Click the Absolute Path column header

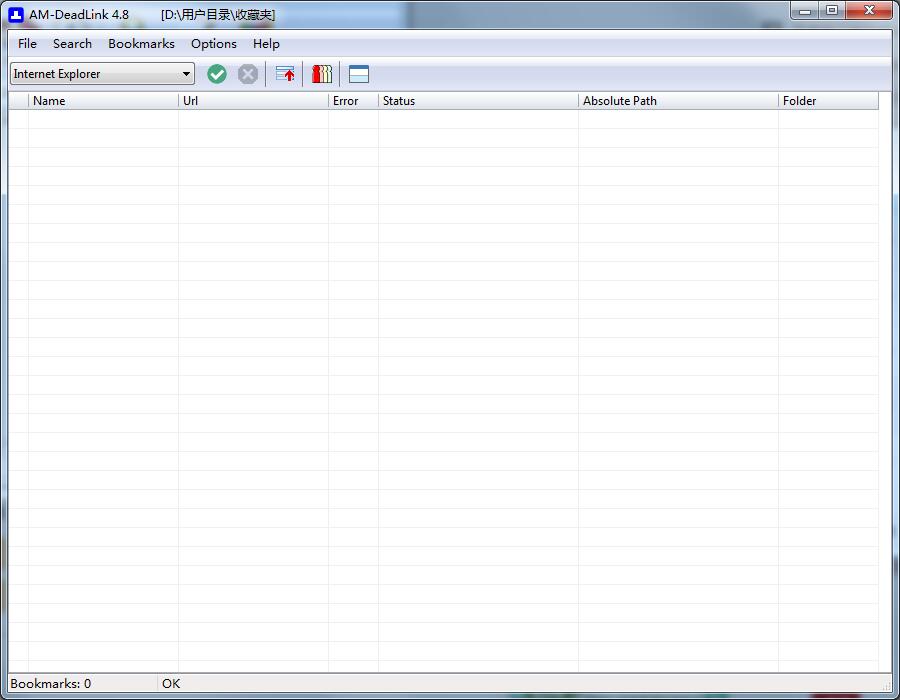(x=678, y=100)
